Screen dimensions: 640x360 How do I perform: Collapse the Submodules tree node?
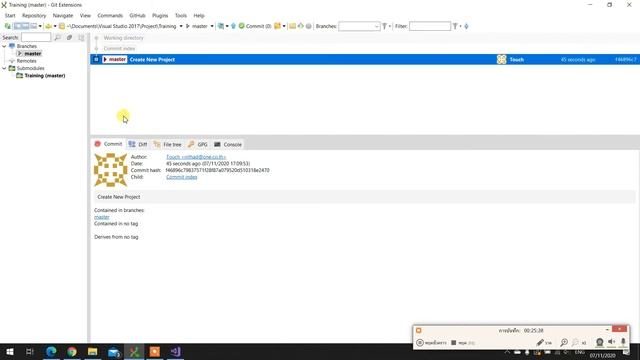coord(4,68)
